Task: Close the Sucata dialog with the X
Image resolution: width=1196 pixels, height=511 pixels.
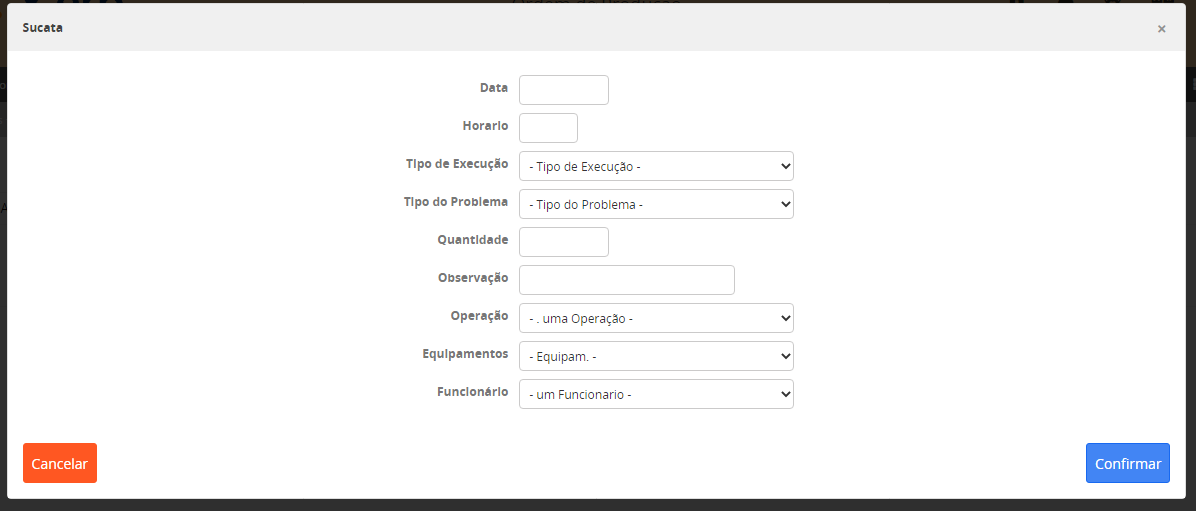Action: [1161, 29]
